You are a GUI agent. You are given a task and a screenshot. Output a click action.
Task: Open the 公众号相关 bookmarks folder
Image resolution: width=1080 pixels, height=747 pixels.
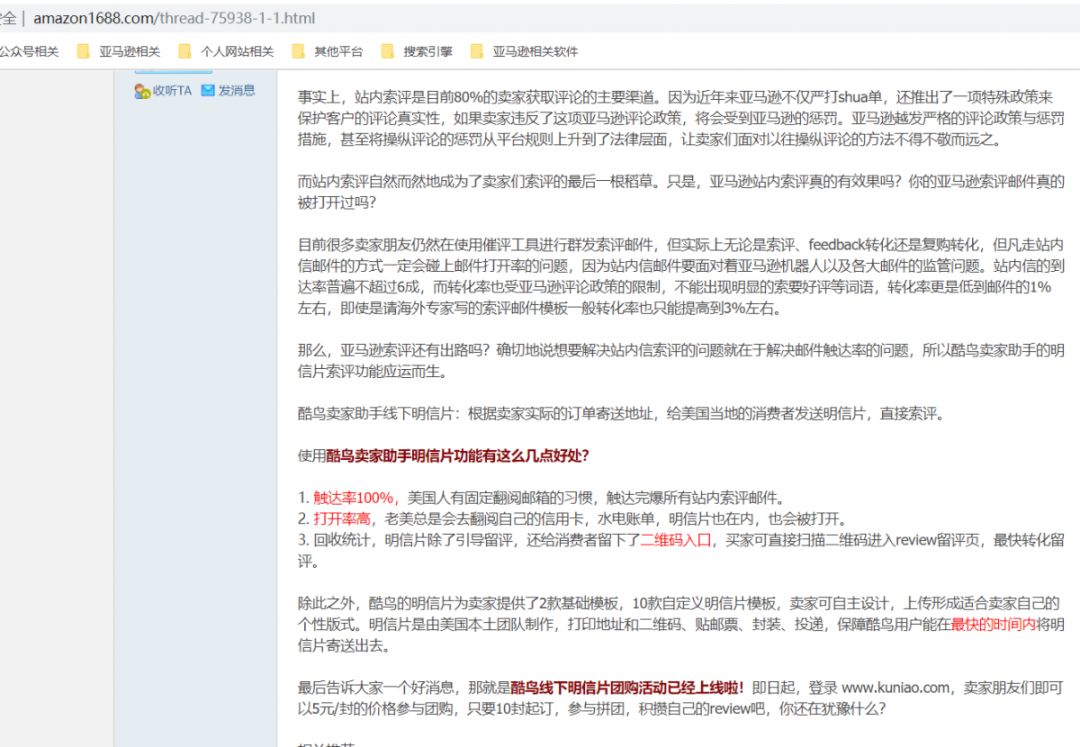28,52
